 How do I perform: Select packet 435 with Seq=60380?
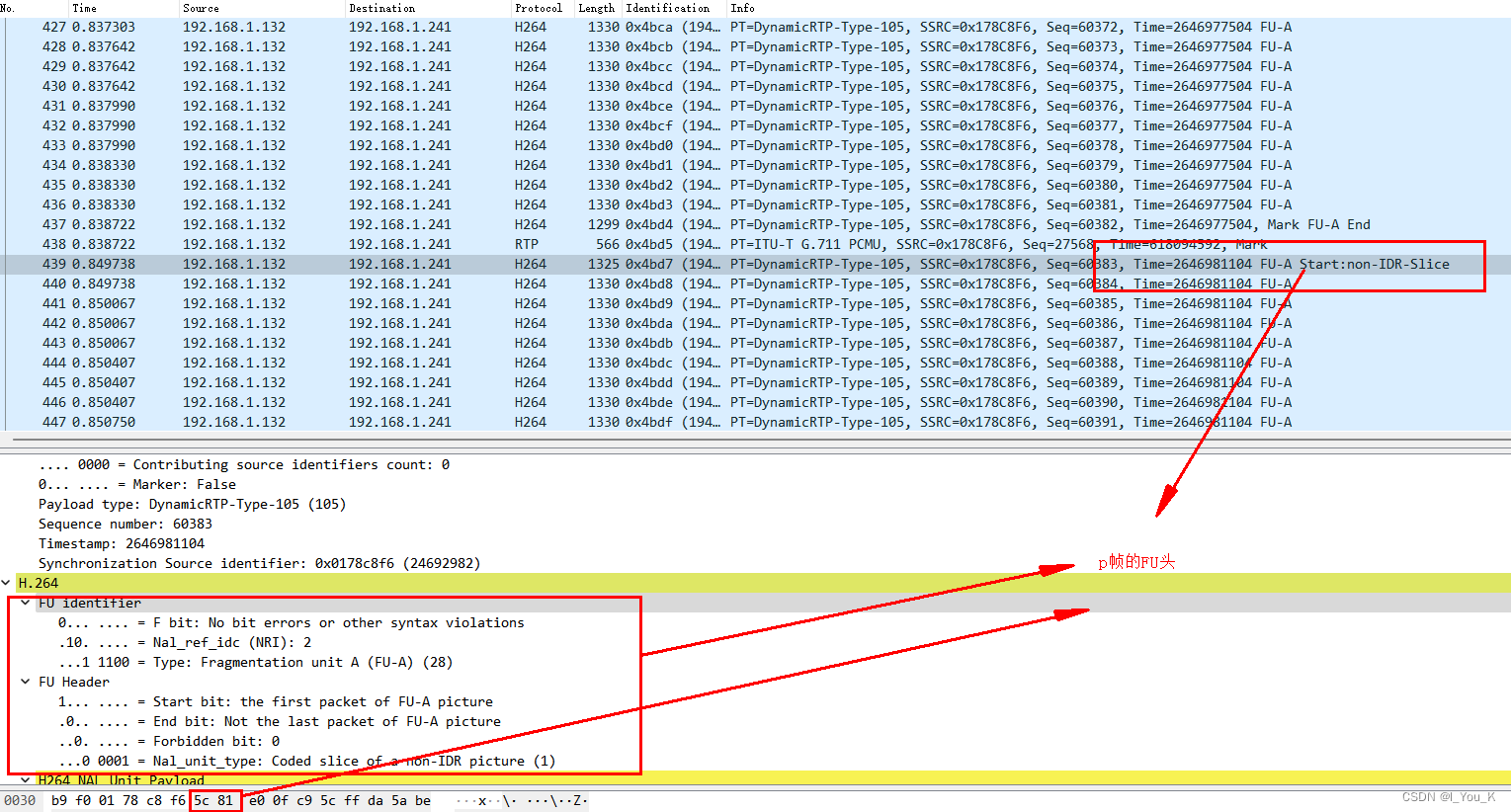(755, 185)
